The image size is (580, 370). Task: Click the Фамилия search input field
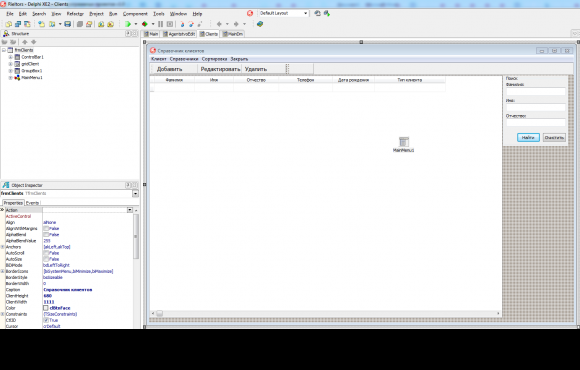point(536,91)
